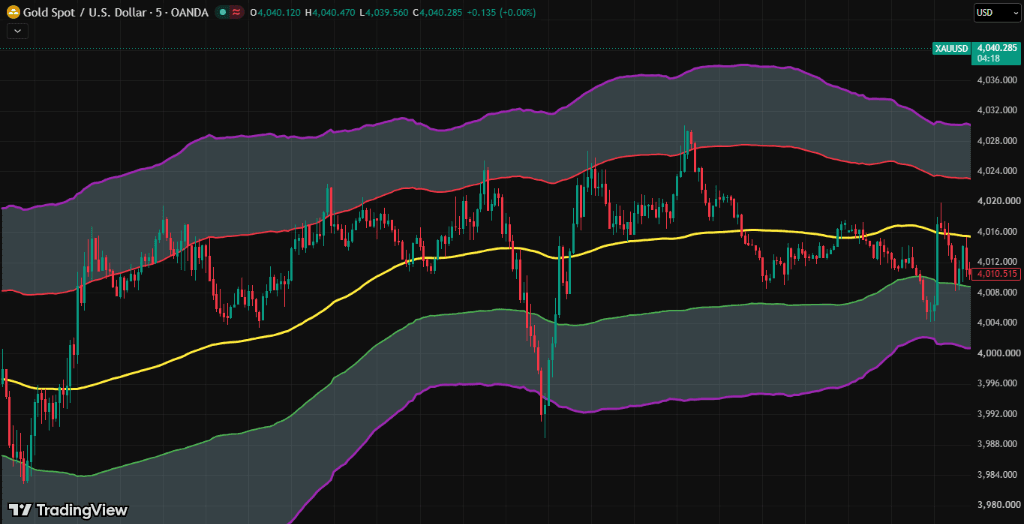This screenshot has width=1024, height=524.
Task: Click the 4,020.000 price axis label
Action: point(997,201)
